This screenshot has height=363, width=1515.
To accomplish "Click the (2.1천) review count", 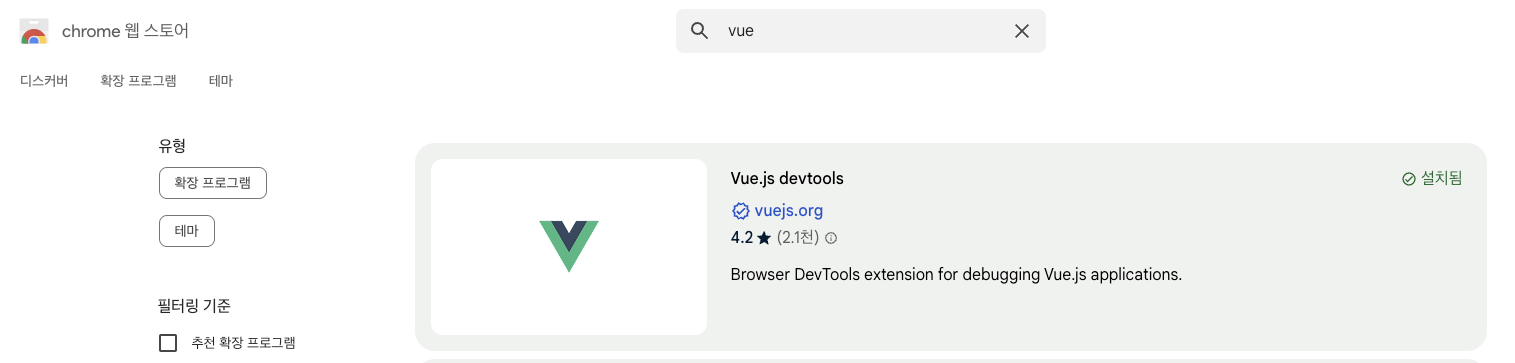I will coord(798,238).
